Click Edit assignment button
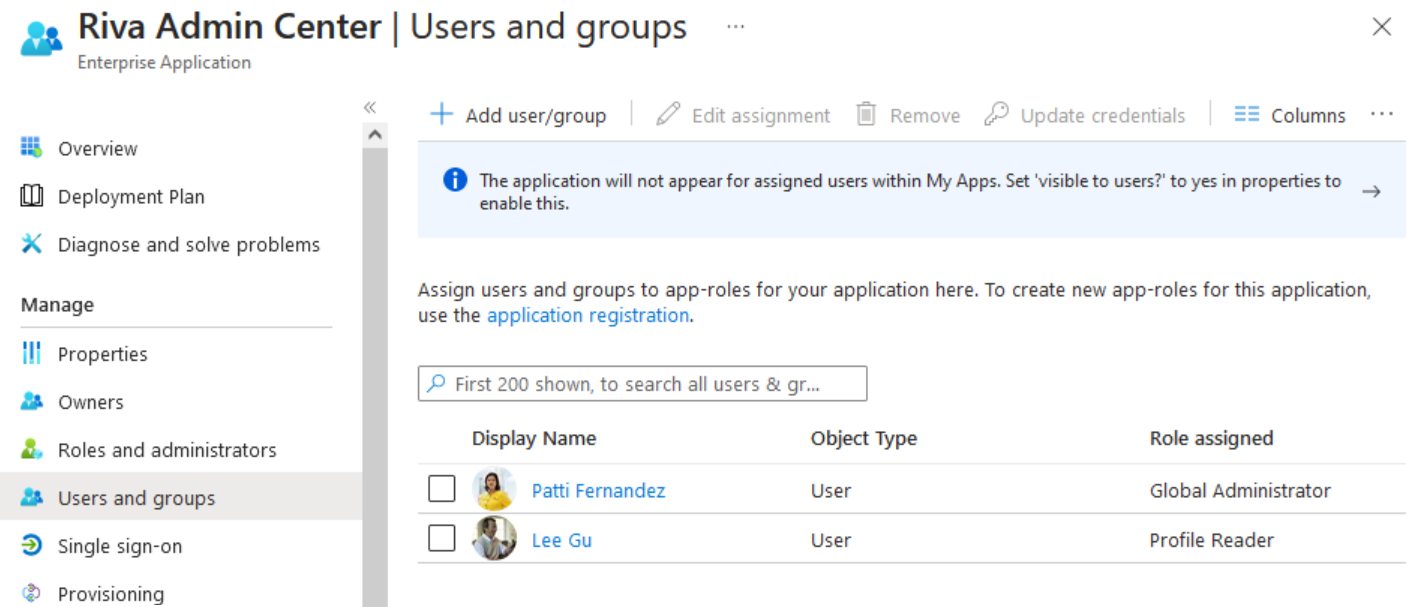Image resolution: width=1420 pixels, height=607 pixels. (x=743, y=115)
